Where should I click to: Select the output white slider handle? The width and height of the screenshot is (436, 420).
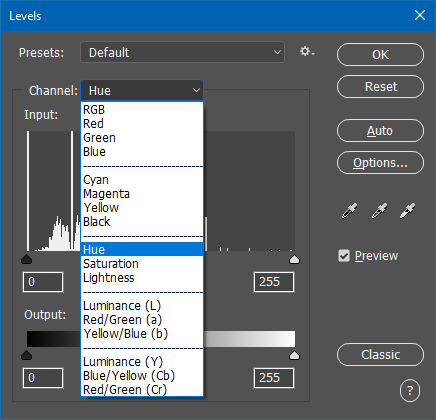[294, 355]
